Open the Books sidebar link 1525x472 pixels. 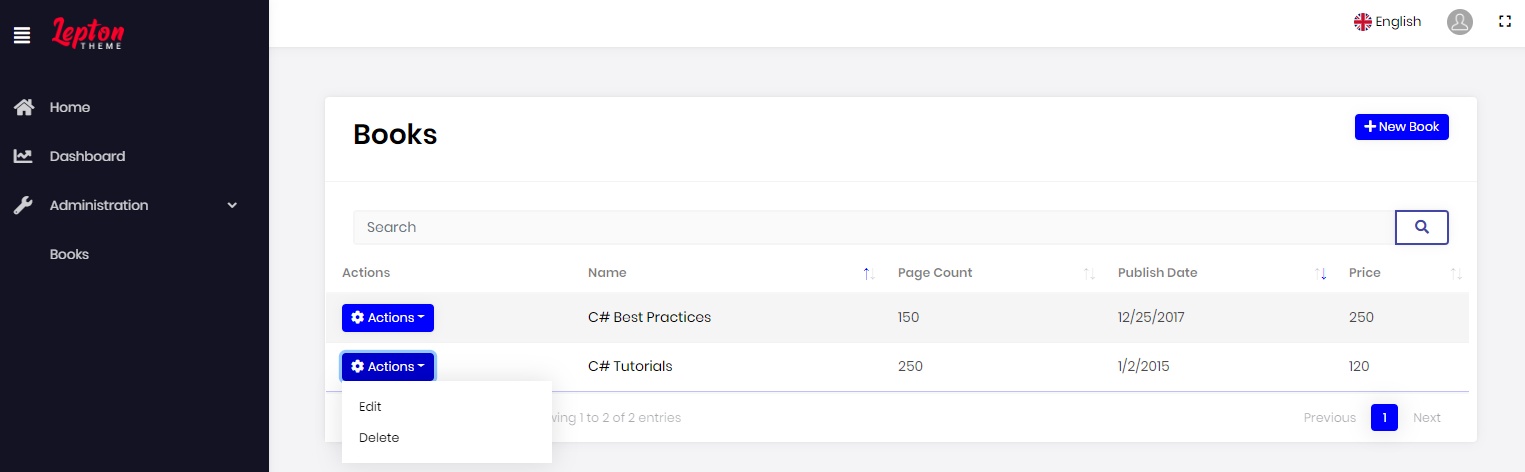[69, 254]
